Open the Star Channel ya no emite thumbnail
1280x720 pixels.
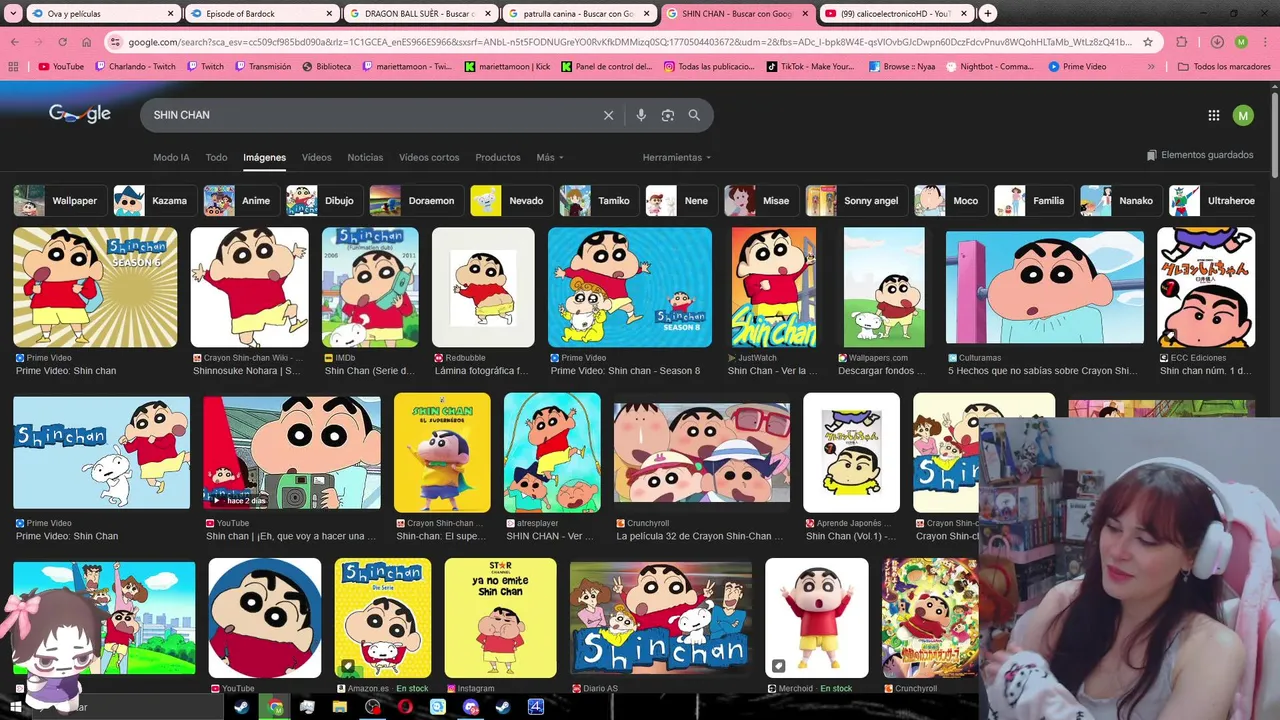[500, 618]
